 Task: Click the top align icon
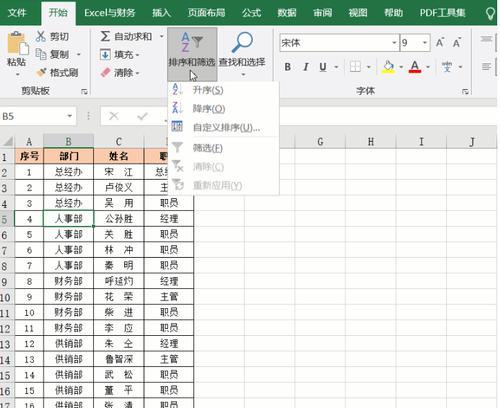coord(486,40)
